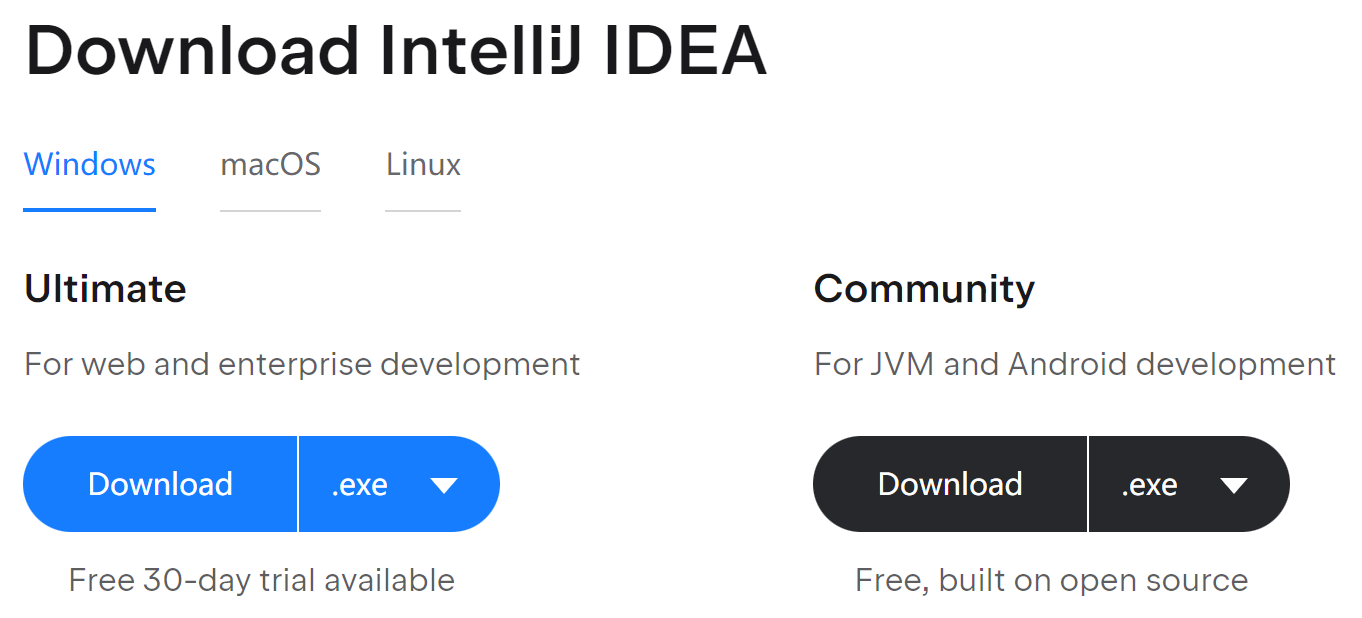Select the macOS tab
1362x618 pixels.
[x=270, y=164]
